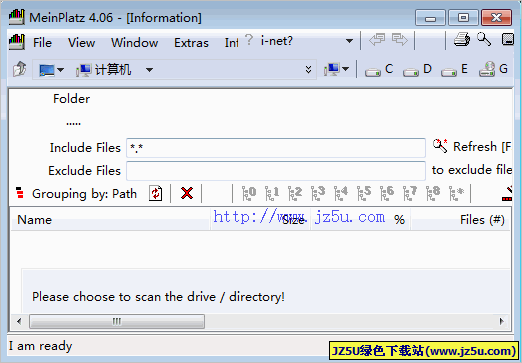The height and width of the screenshot is (363, 522).
Task: Click the Exclude Files input field
Action: 276,171
